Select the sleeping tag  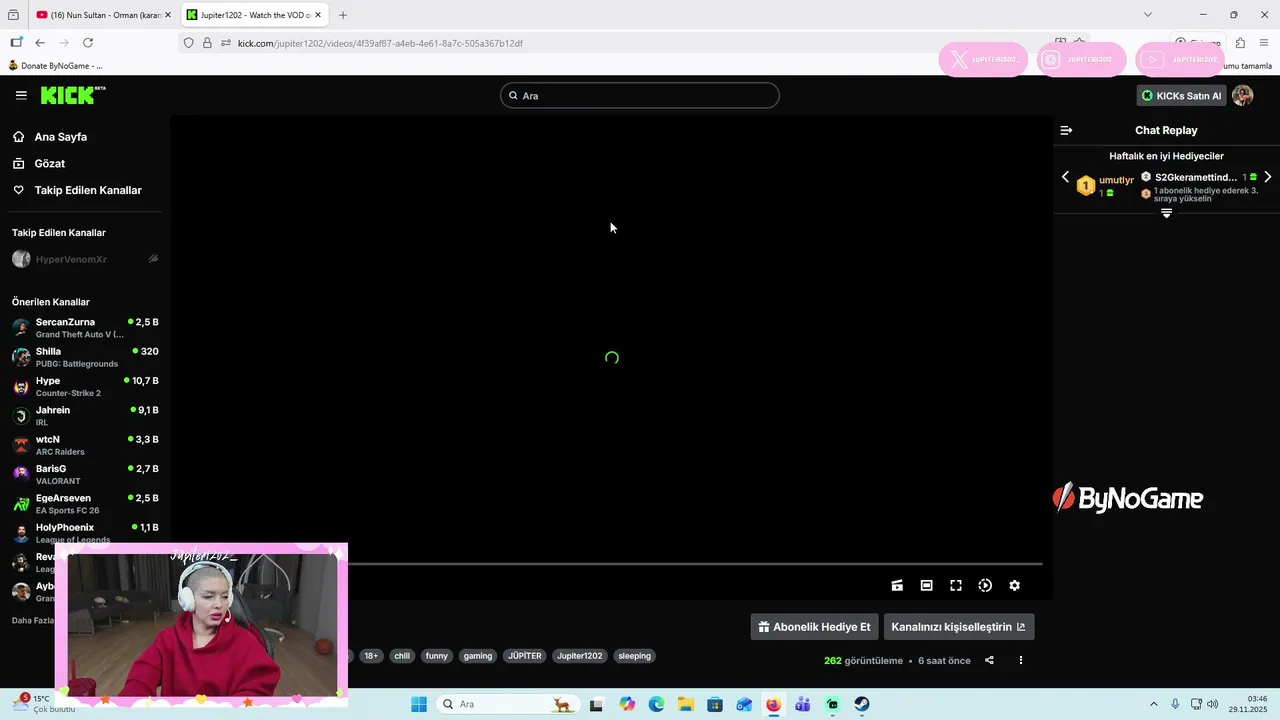pos(635,656)
